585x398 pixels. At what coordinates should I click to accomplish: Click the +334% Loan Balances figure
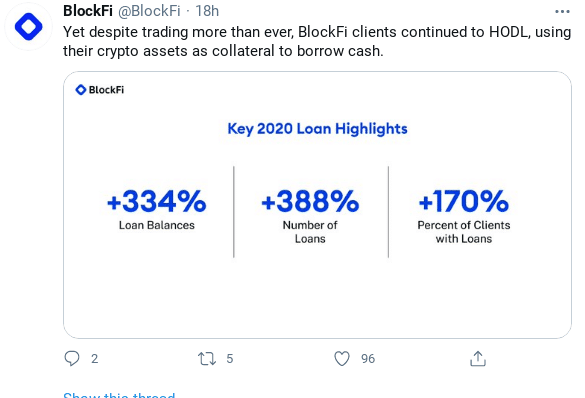[157, 210]
